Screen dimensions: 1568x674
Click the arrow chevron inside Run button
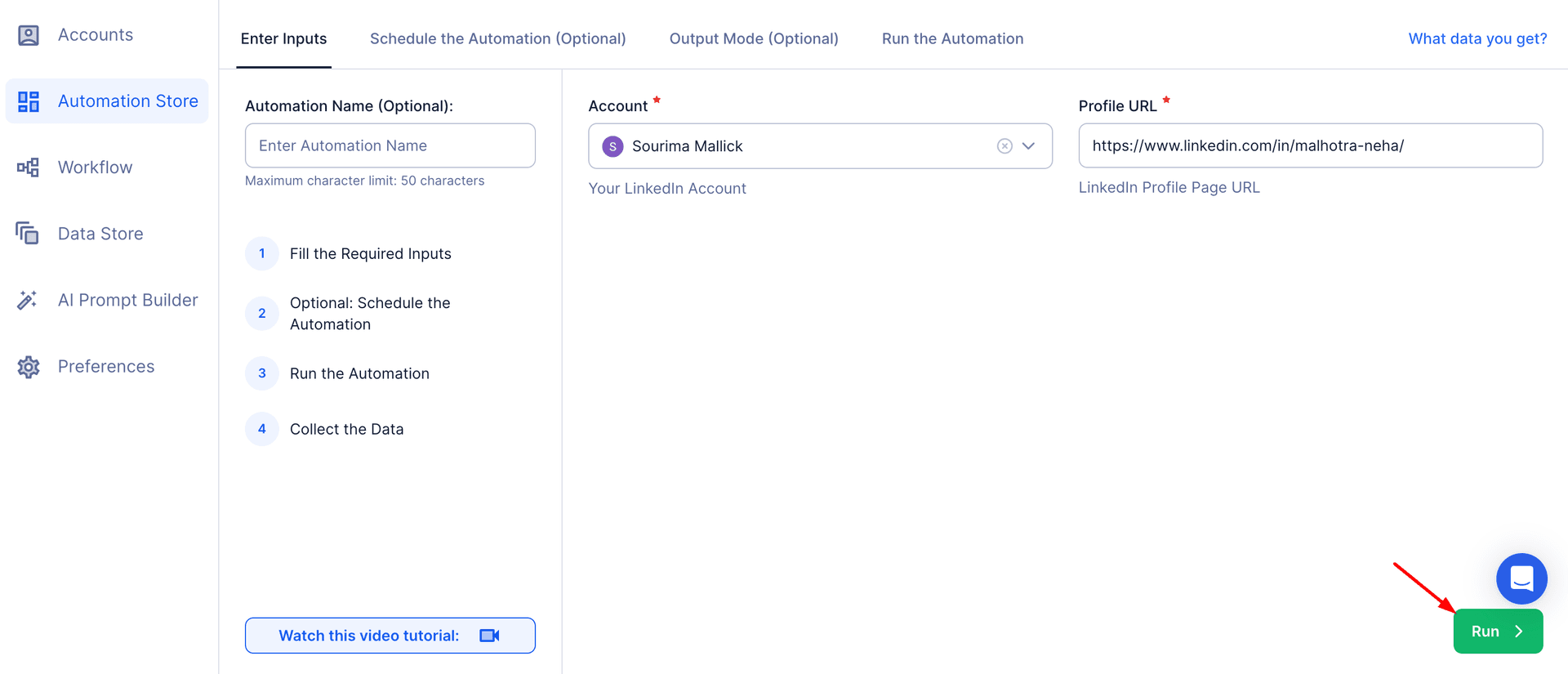point(1519,632)
